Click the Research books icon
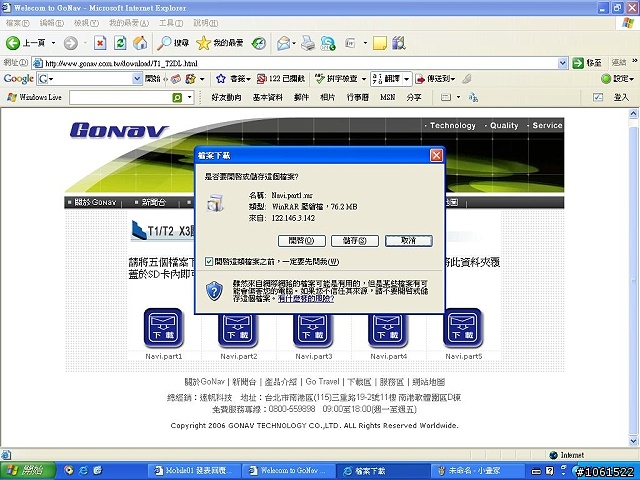Image resolution: width=640 pixels, height=480 pixels. click(x=398, y=43)
